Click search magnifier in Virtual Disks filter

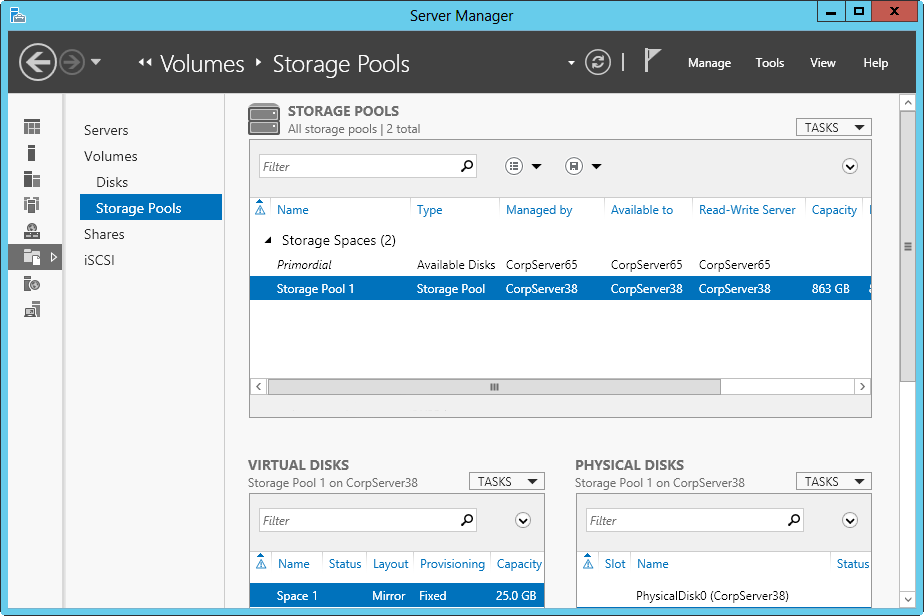pyautogui.click(x=467, y=520)
